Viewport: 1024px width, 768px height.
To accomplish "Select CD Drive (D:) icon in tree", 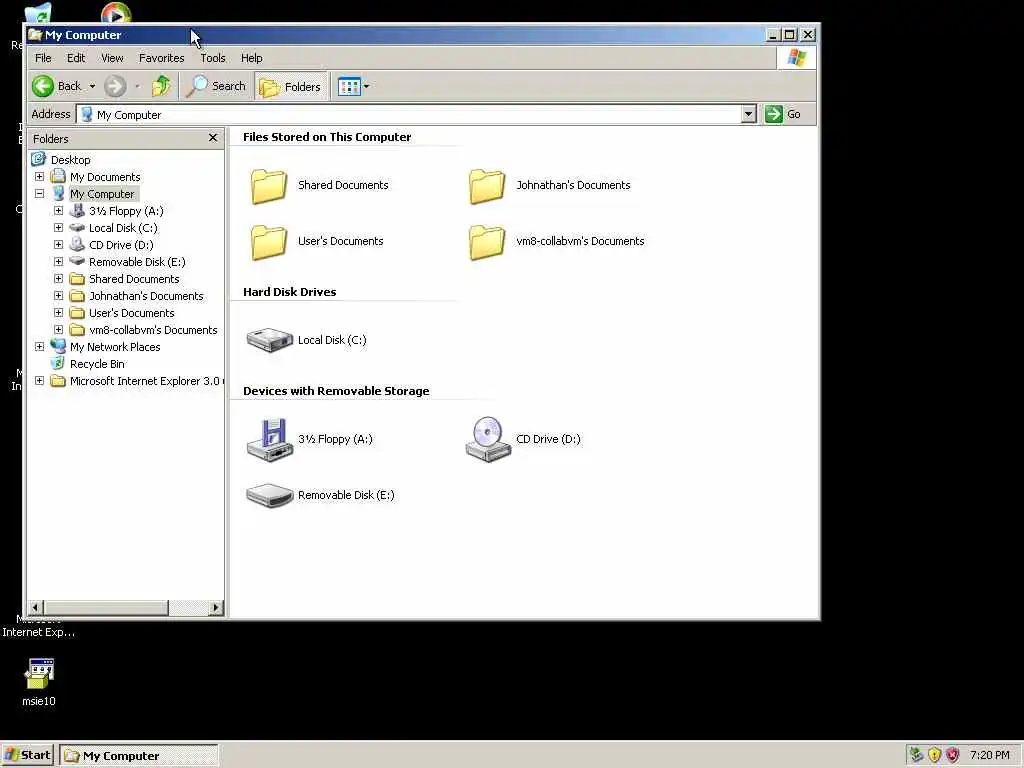I will tap(77, 244).
